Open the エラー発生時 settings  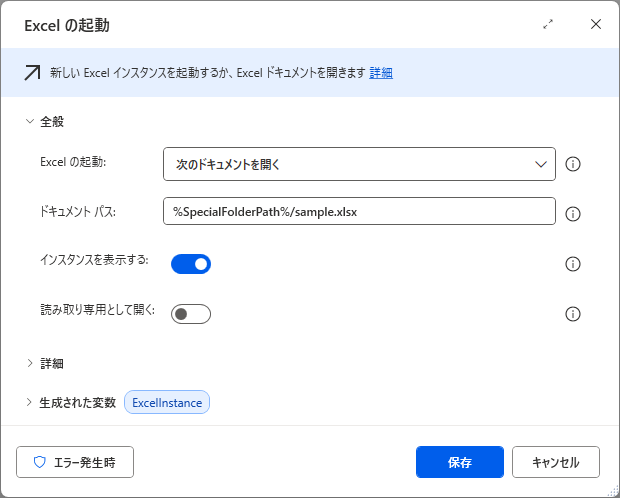pos(75,462)
